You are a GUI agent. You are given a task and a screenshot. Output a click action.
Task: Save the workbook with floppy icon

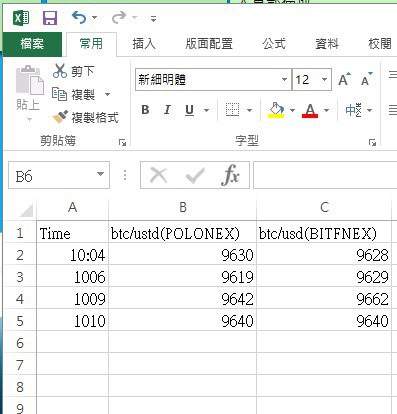coord(50,17)
